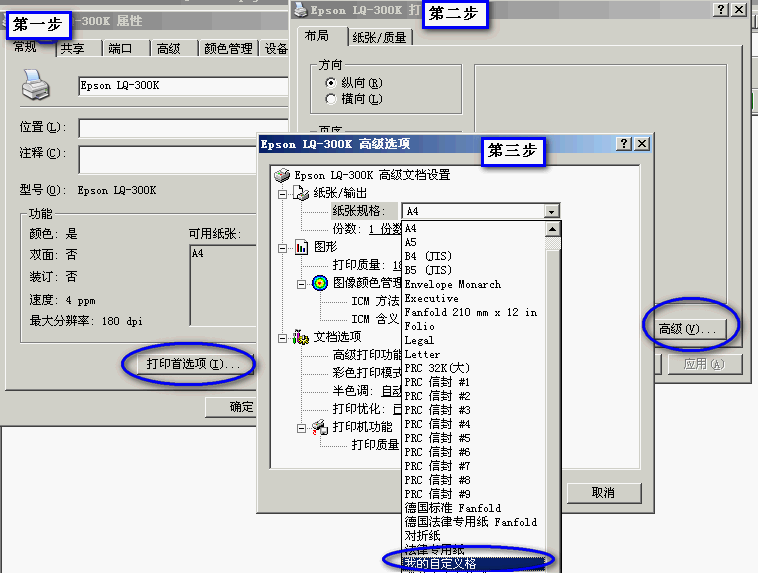Select B5 (JIS) in the paper list
Viewport: 758px width, 573px height.
pos(474,270)
